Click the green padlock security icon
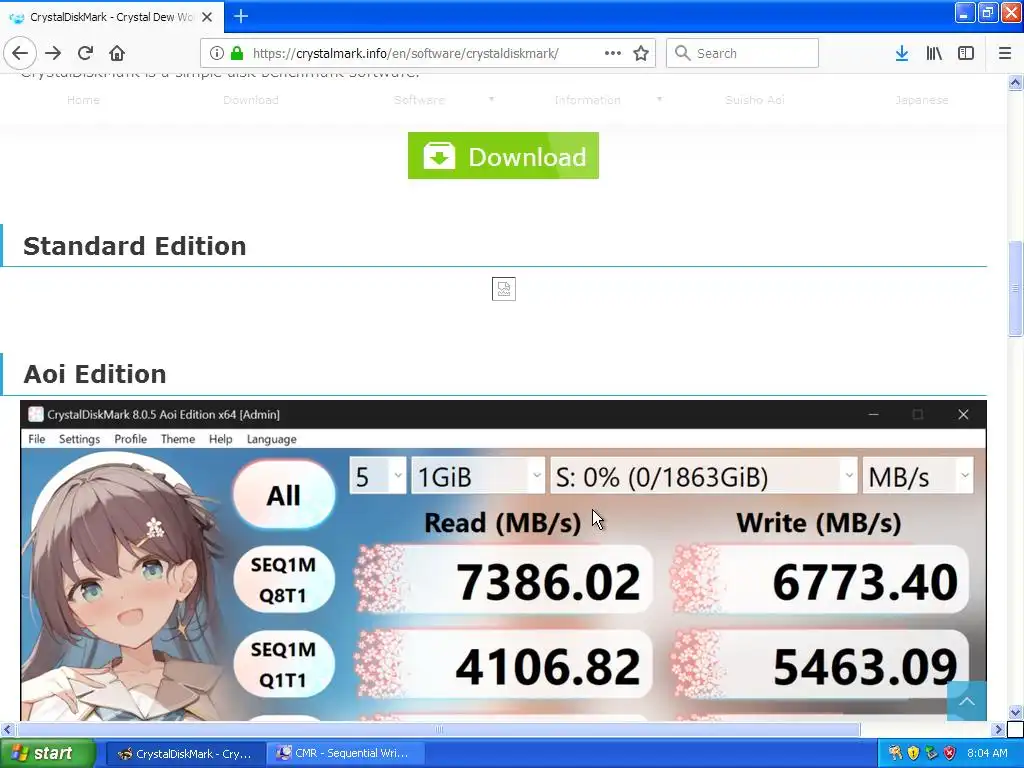 click(x=237, y=53)
